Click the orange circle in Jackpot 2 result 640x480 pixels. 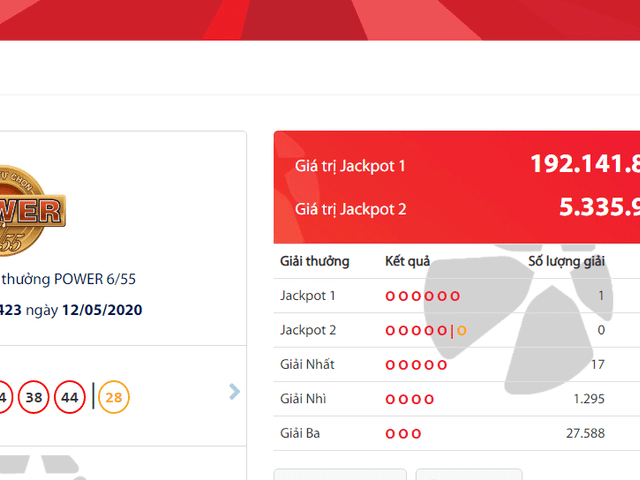coord(461,330)
